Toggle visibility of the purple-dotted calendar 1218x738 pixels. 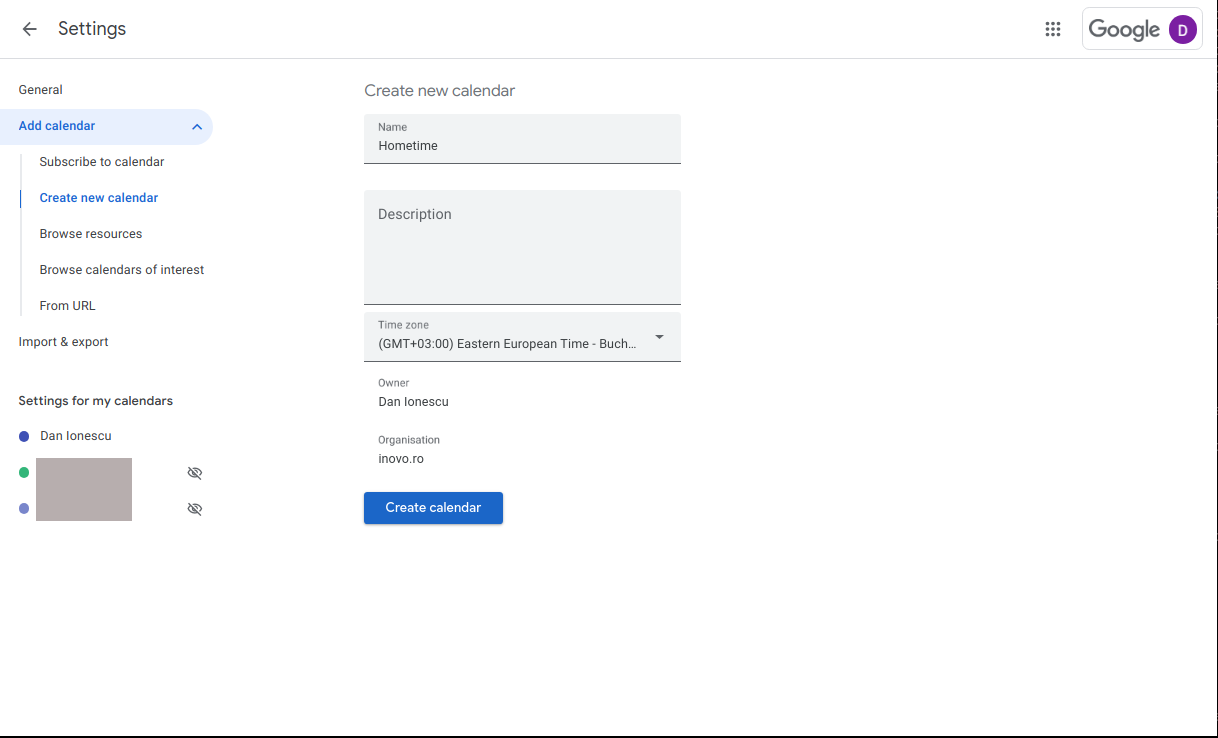click(x=194, y=508)
